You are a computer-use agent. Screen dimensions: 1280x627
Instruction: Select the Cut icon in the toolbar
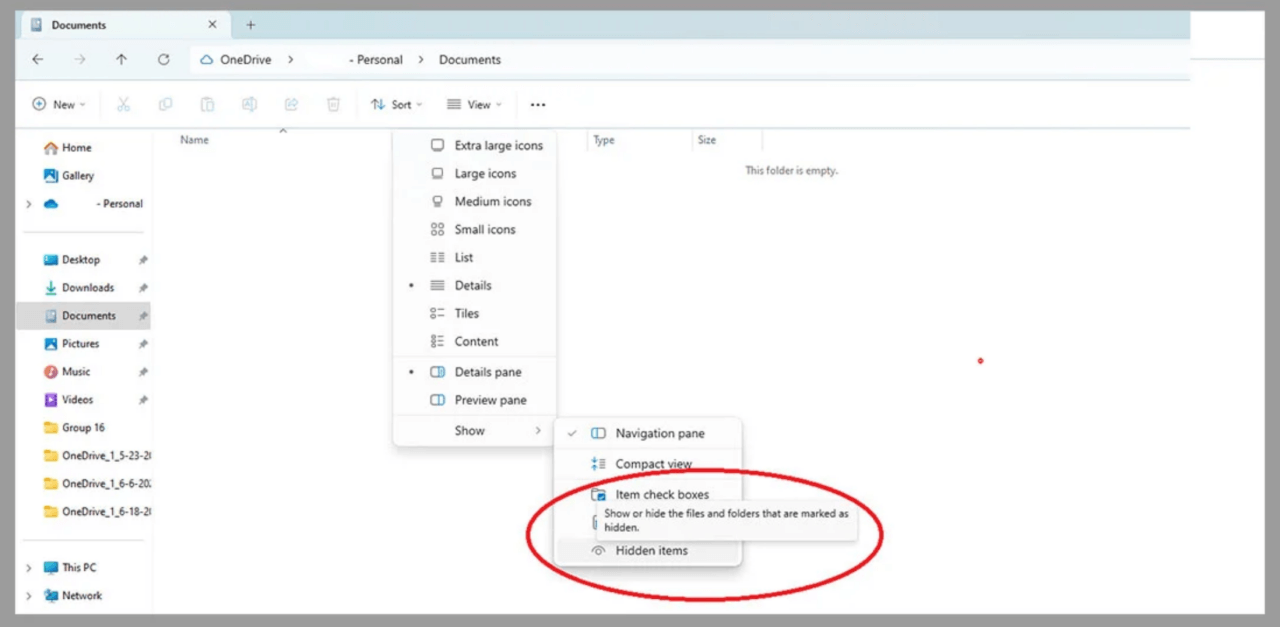click(x=124, y=104)
